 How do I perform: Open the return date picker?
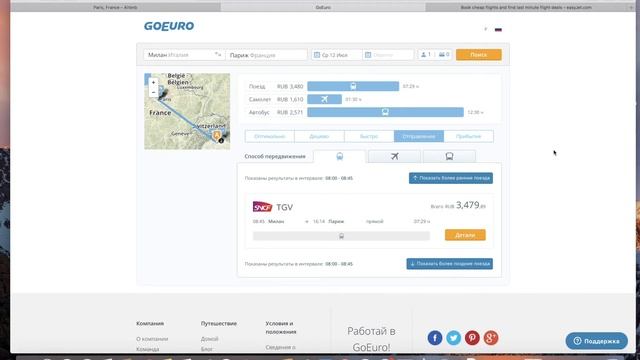[x=388, y=55]
